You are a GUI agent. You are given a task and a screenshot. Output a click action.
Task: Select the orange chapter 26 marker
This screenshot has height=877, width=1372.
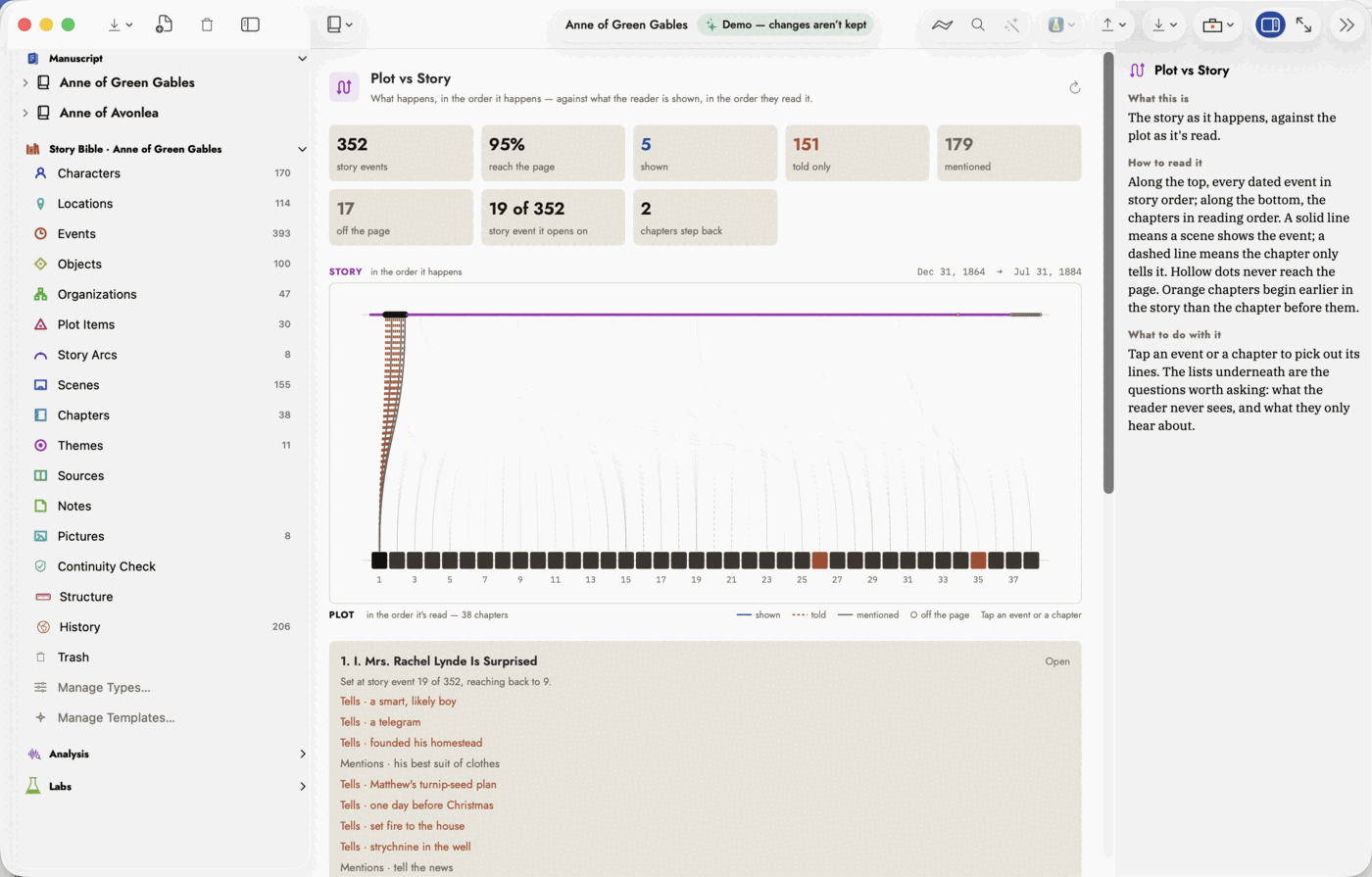coord(819,560)
